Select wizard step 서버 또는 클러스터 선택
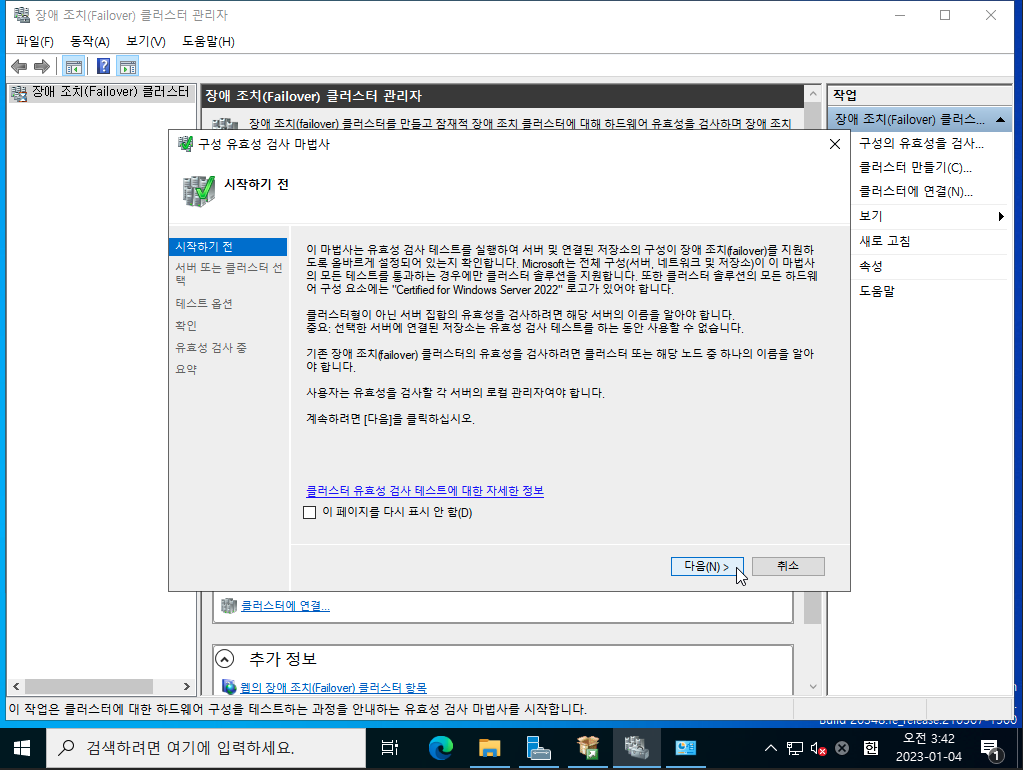Image resolution: width=1023 pixels, height=770 pixels. (x=228, y=273)
